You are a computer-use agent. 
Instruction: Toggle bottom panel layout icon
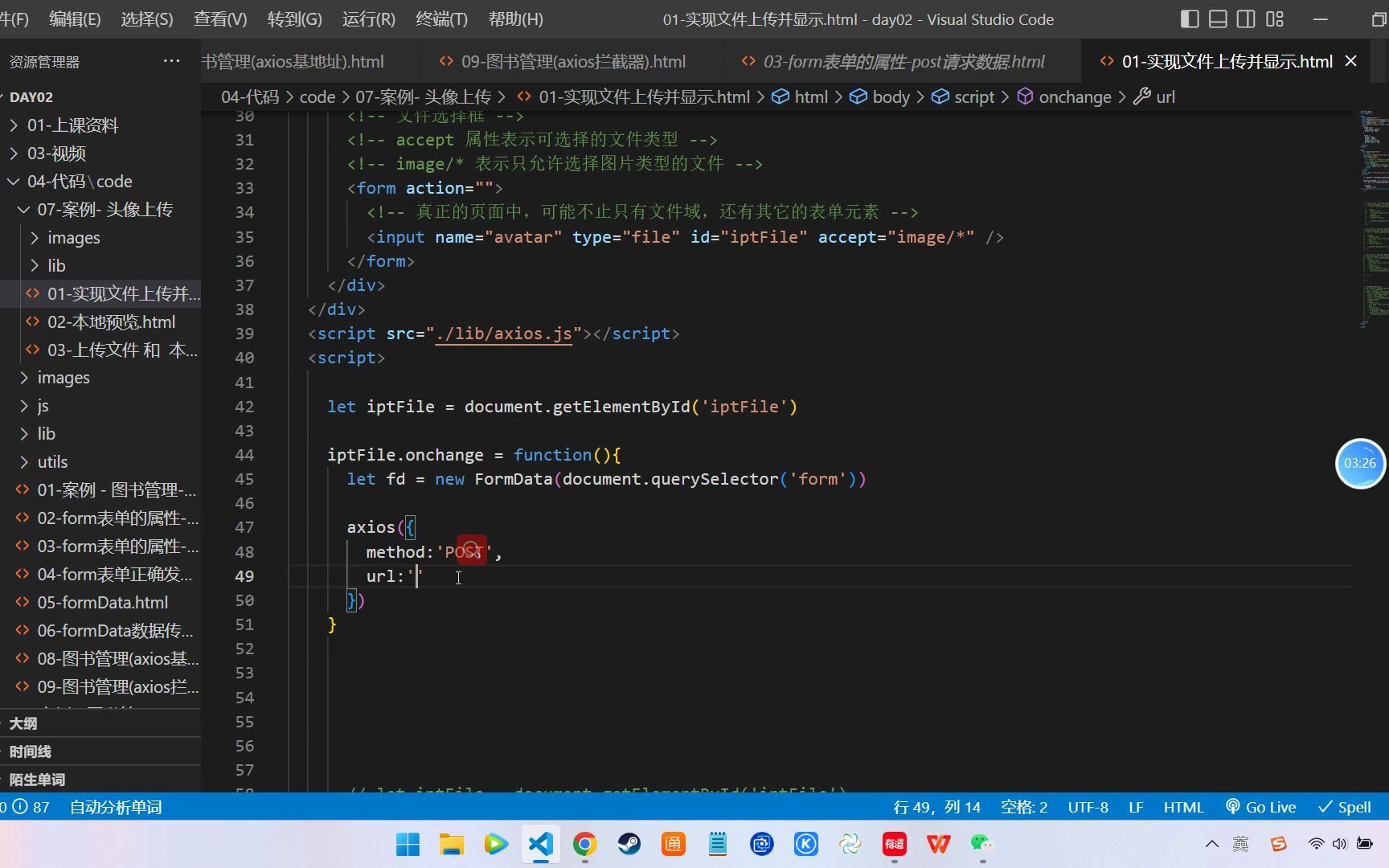1218,19
